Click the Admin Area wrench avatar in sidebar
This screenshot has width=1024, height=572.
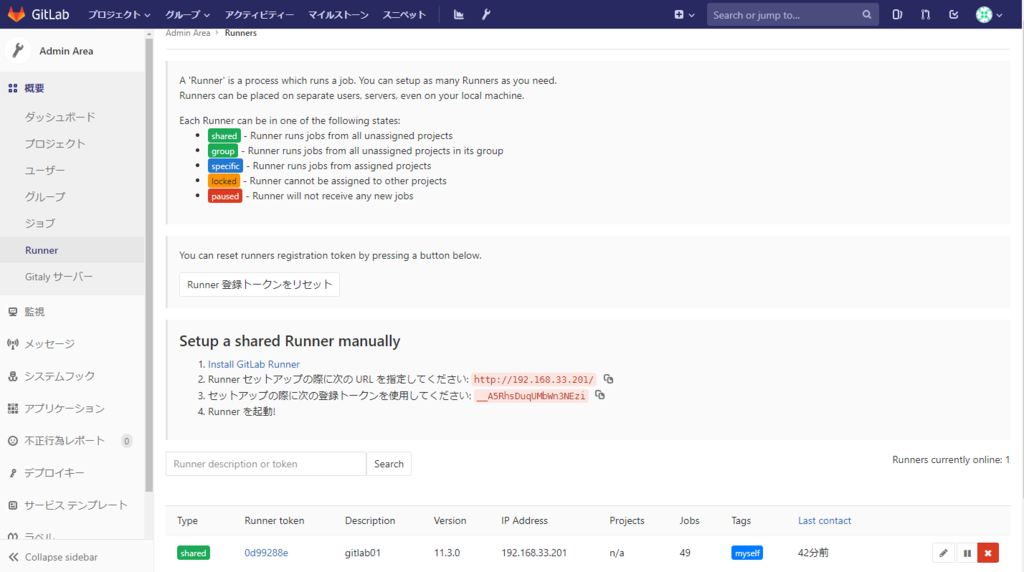pyautogui.click(x=18, y=50)
